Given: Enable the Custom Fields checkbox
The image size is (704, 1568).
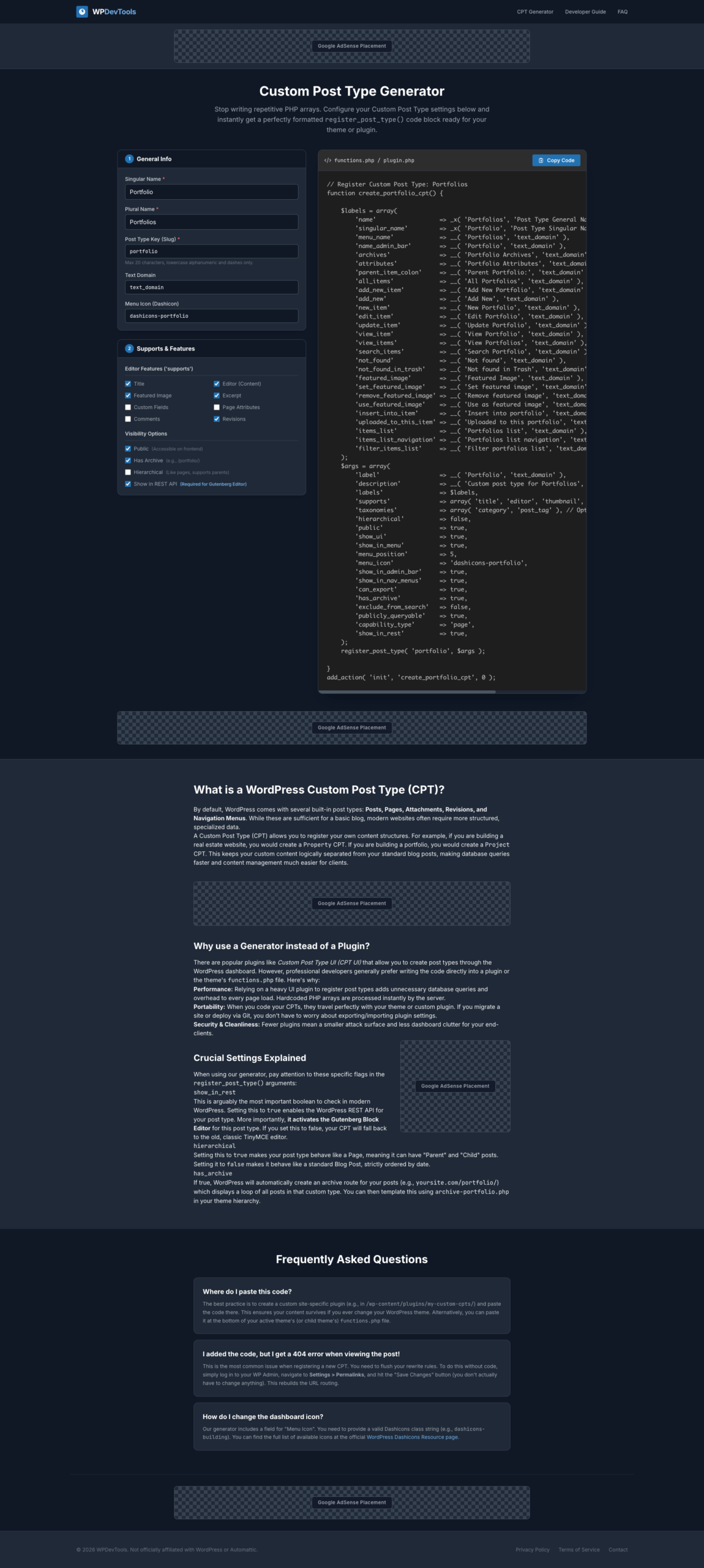Looking at the screenshot, I should (x=128, y=407).
